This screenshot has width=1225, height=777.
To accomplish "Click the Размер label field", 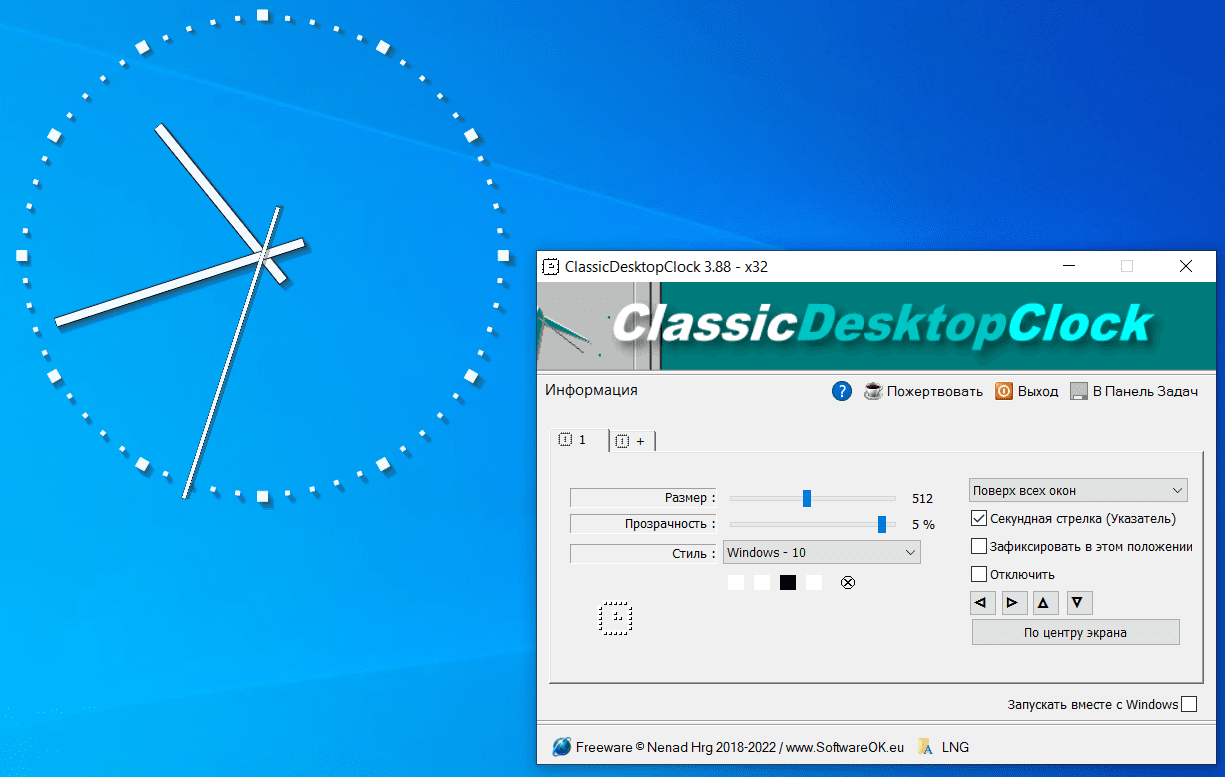I will (644, 498).
